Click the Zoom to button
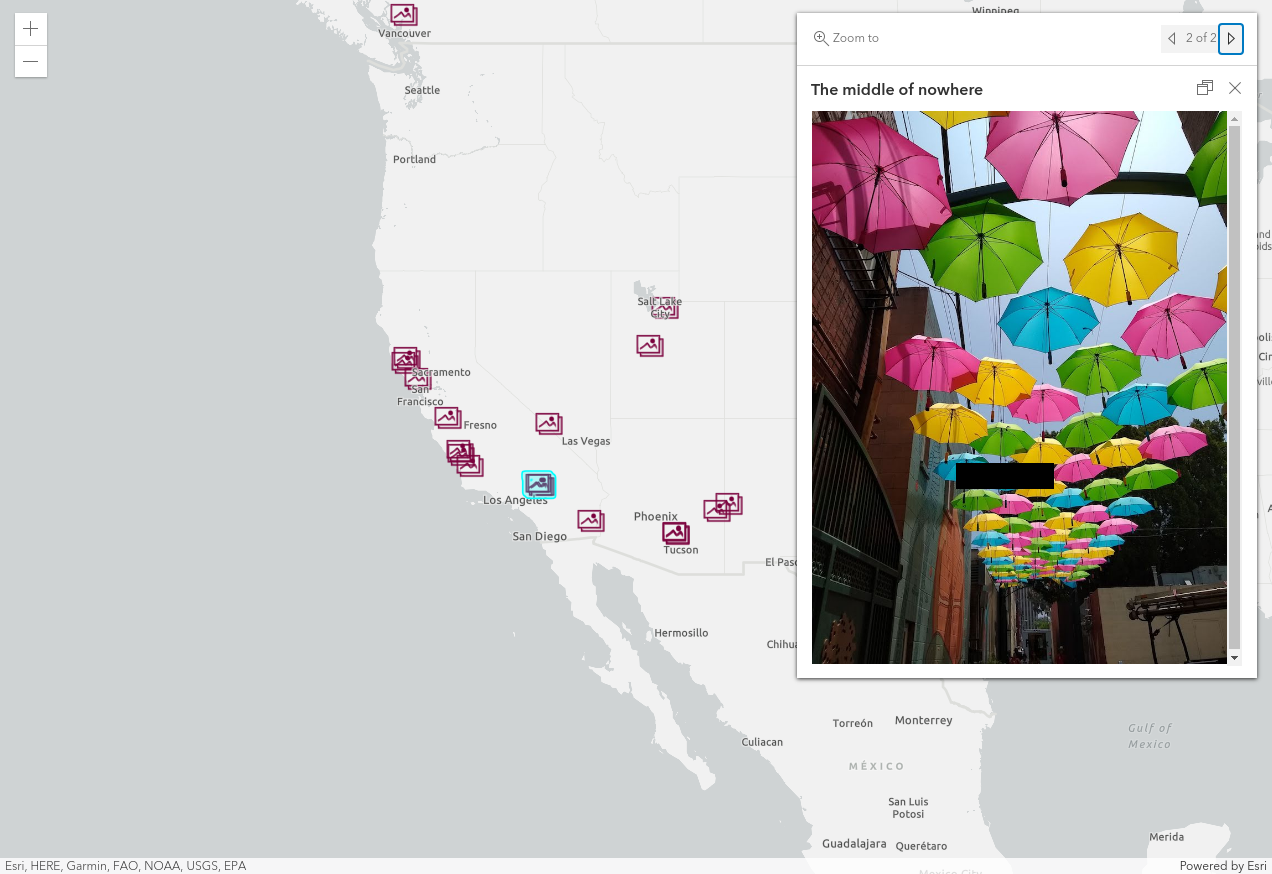 (x=846, y=38)
